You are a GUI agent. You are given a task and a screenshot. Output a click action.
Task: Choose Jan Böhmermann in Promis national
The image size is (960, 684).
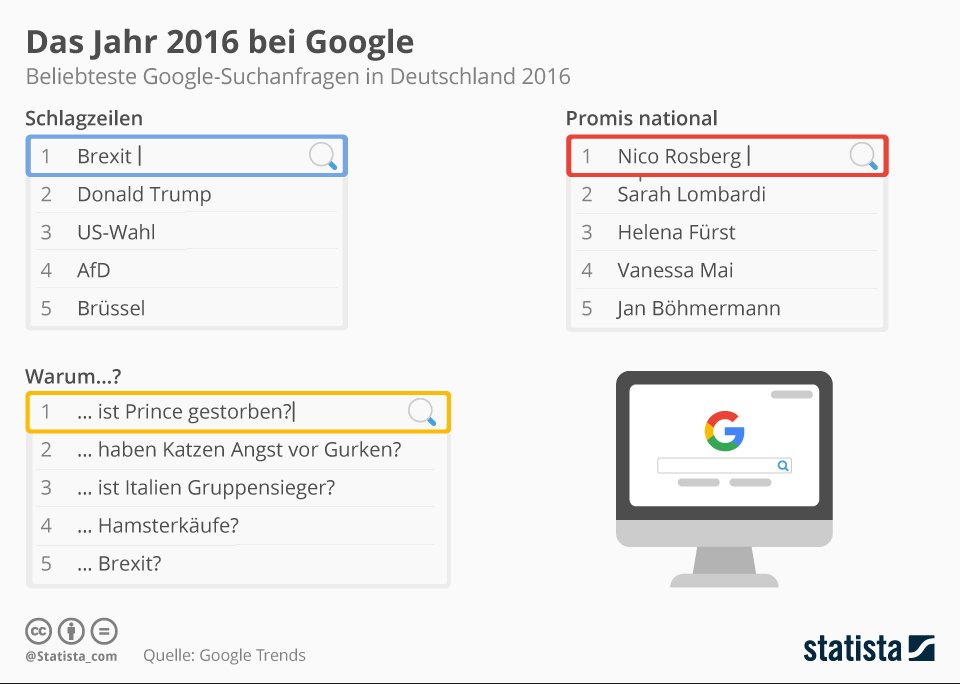727,308
